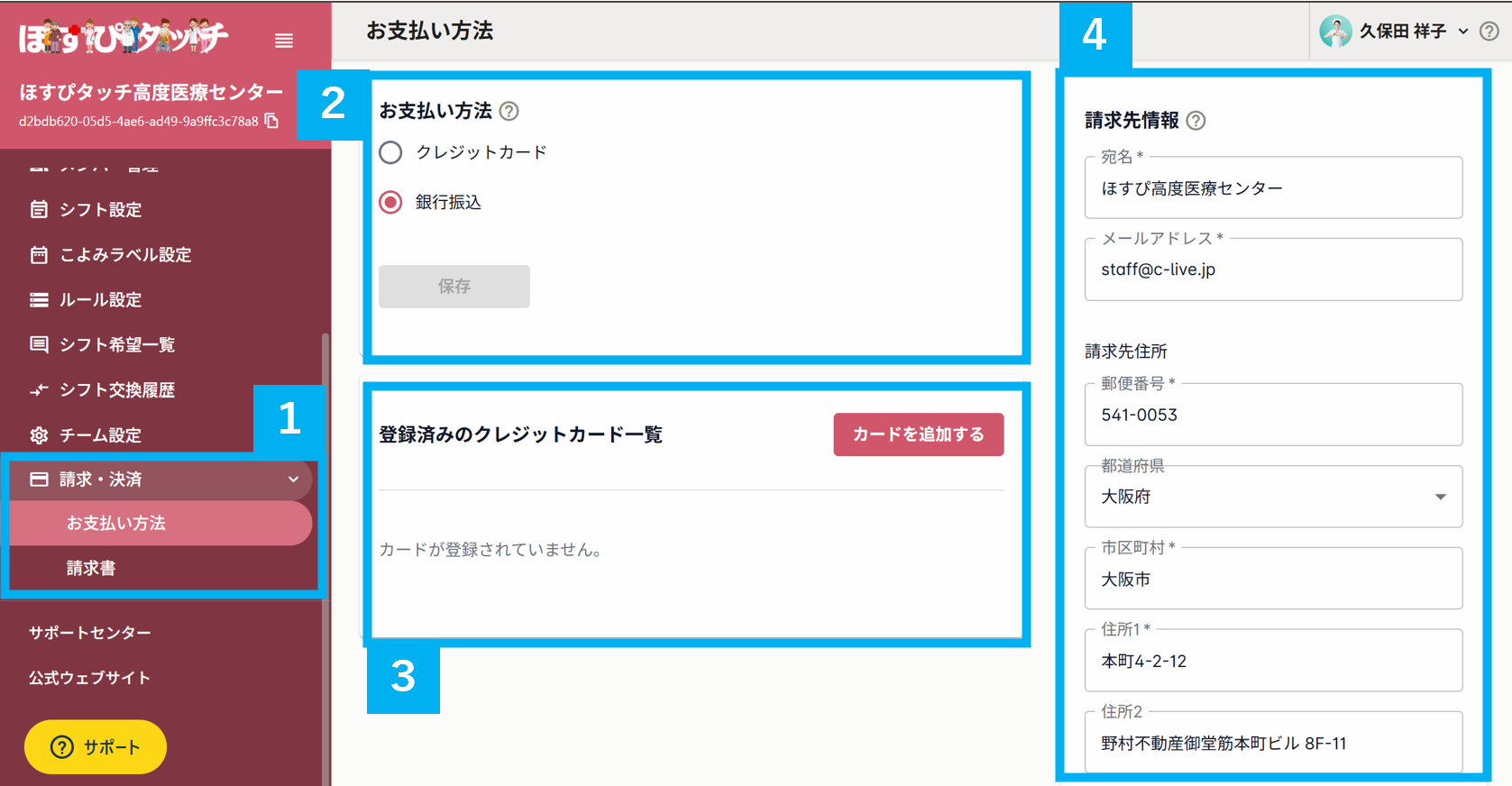Click the カードを追加する button
Screen dimensions: 1512x786
click(918, 434)
